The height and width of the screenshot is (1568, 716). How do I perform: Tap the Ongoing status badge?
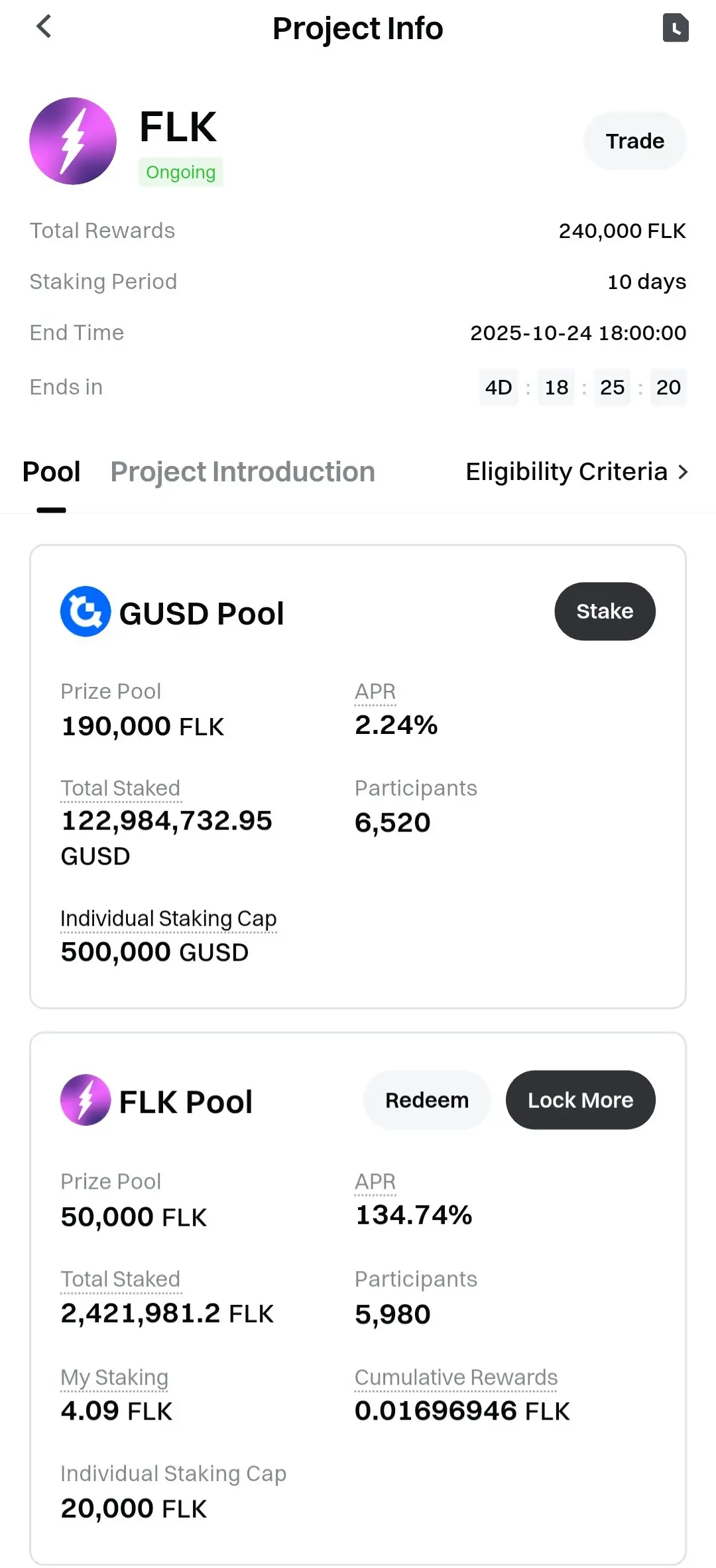(x=181, y=172)
